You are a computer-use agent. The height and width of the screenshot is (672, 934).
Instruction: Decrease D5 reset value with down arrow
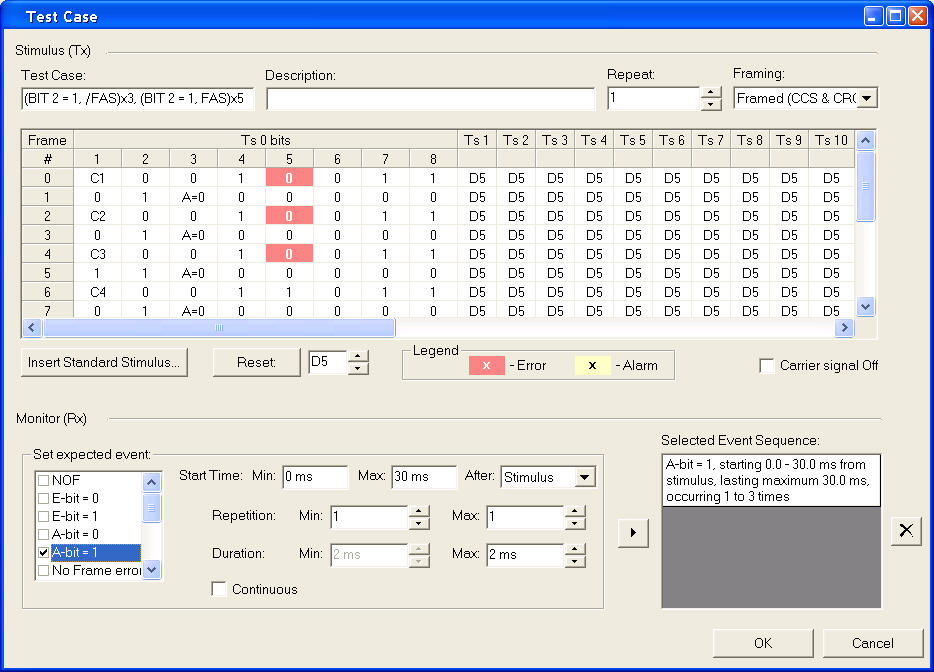357,368
